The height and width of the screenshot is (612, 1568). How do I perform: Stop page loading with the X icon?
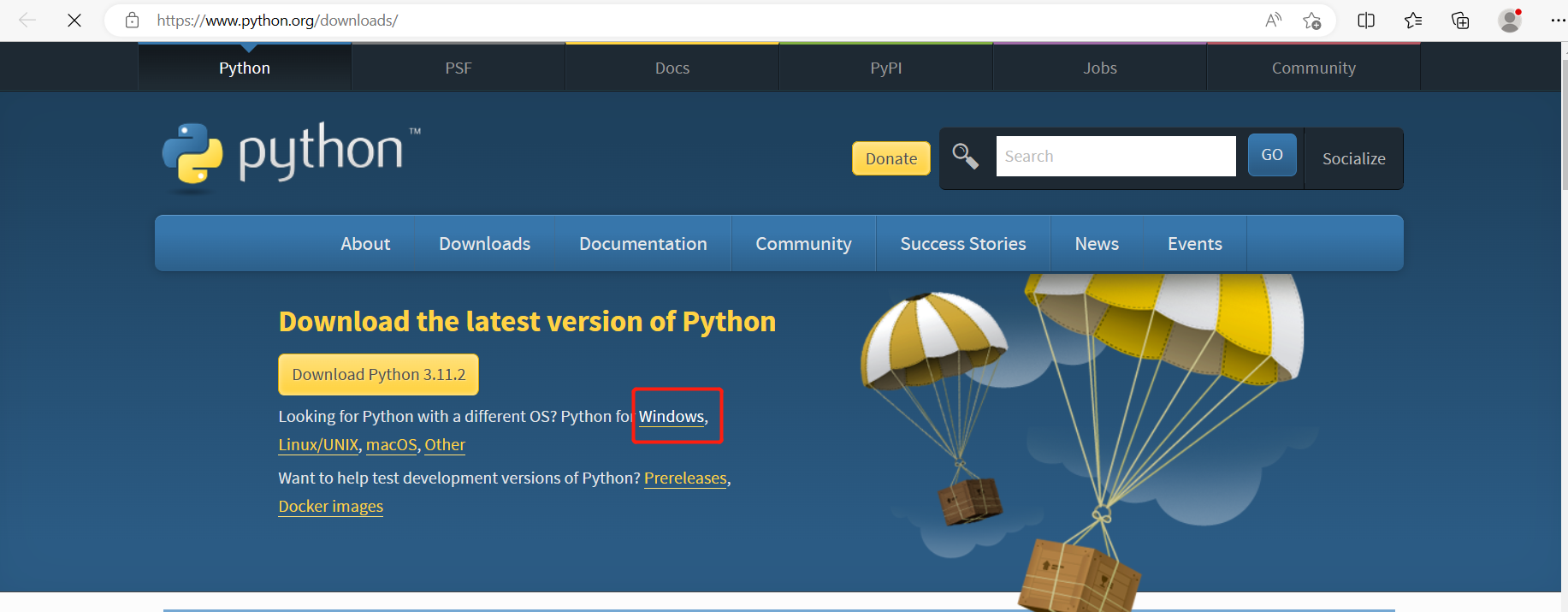[74, 20]
